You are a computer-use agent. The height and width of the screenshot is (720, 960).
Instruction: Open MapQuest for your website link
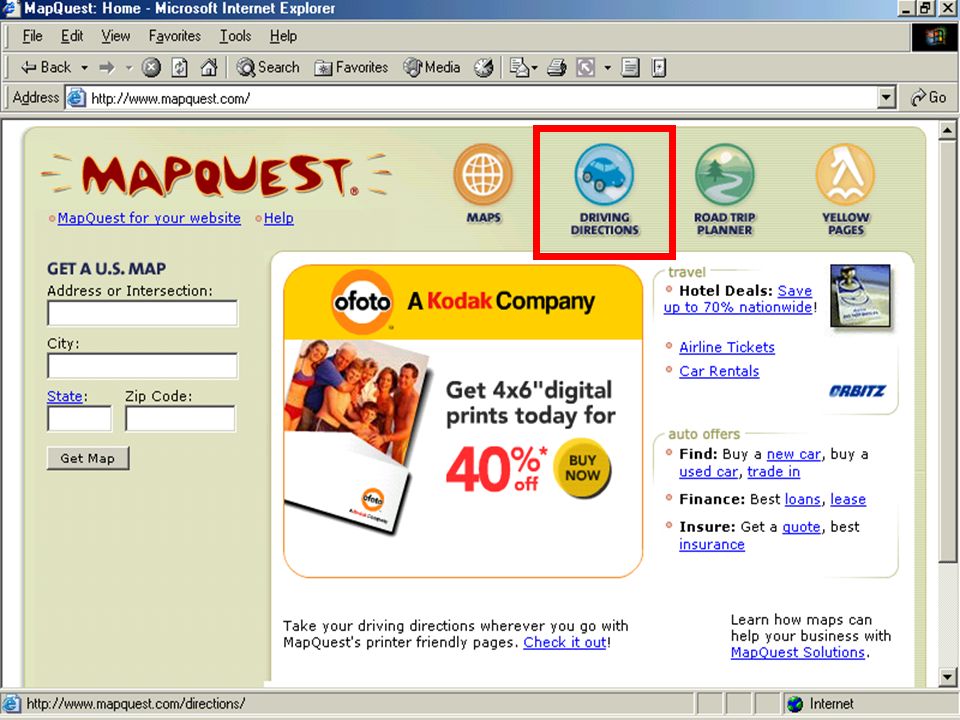coord(149,218)
